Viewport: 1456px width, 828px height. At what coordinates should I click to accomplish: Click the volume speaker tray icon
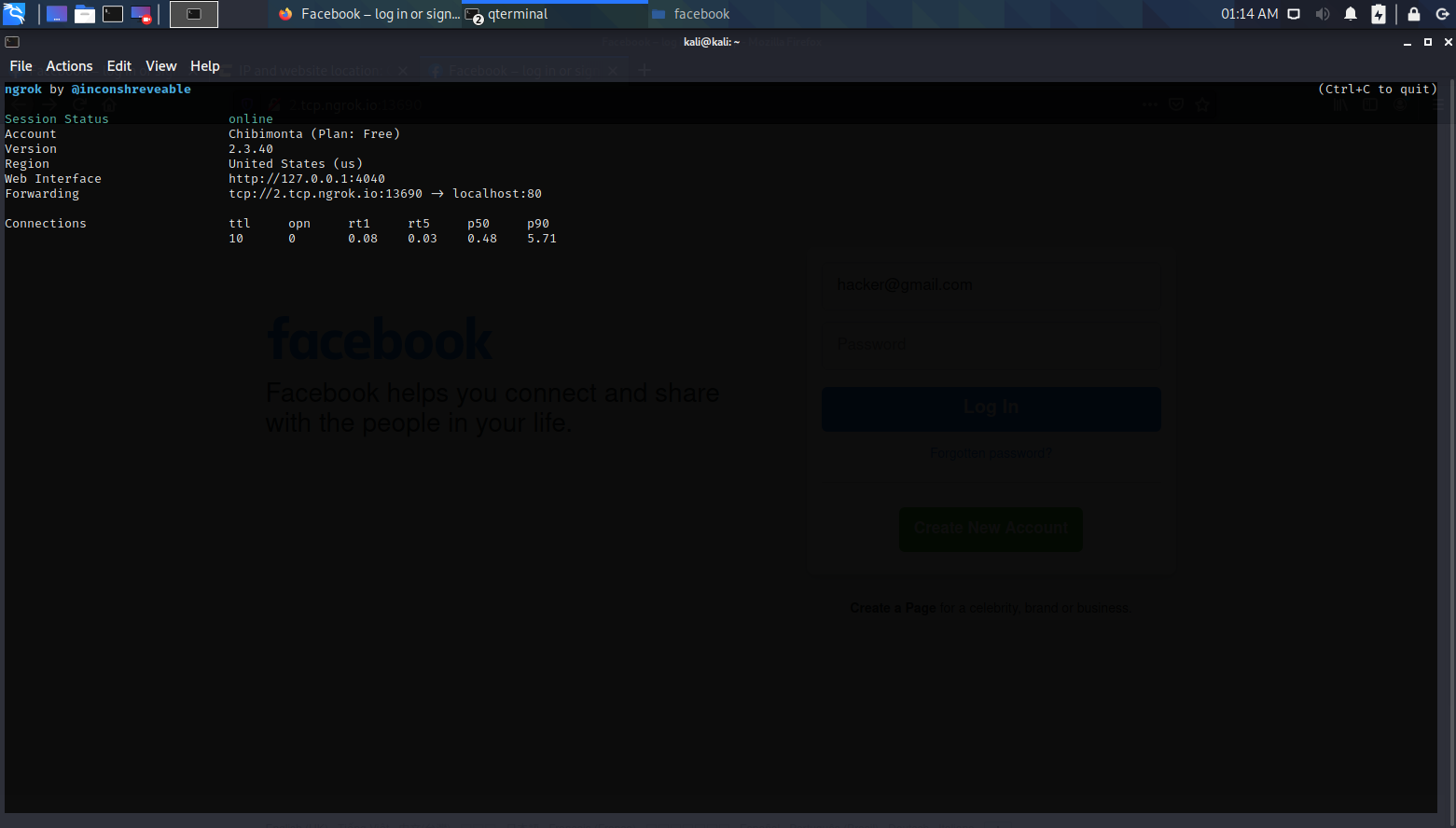pyautogui.click(x=1323, y=14)
